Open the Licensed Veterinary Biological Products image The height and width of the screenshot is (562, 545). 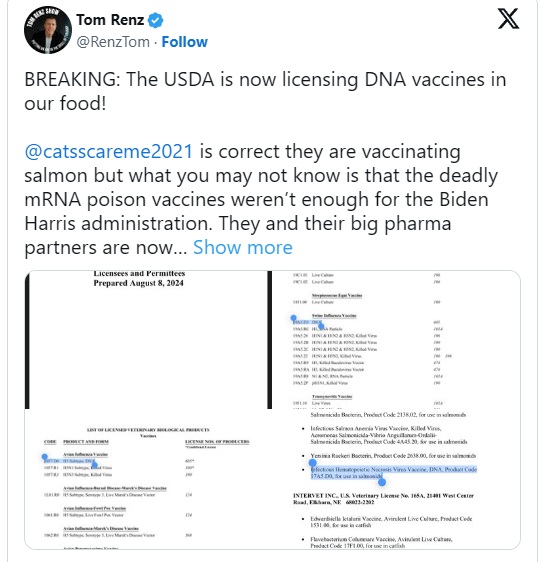(146, 479)
